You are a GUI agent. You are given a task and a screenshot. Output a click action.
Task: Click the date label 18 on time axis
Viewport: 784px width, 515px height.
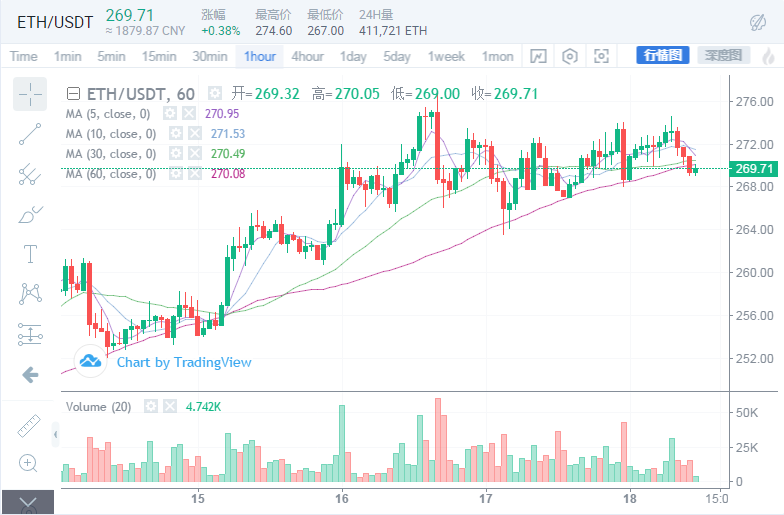coord(630,498)
